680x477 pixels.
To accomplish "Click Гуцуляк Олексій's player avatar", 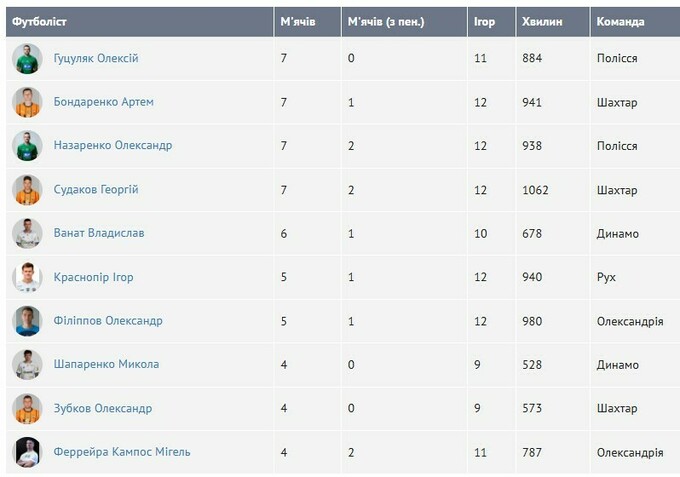I will pos(27,59).
